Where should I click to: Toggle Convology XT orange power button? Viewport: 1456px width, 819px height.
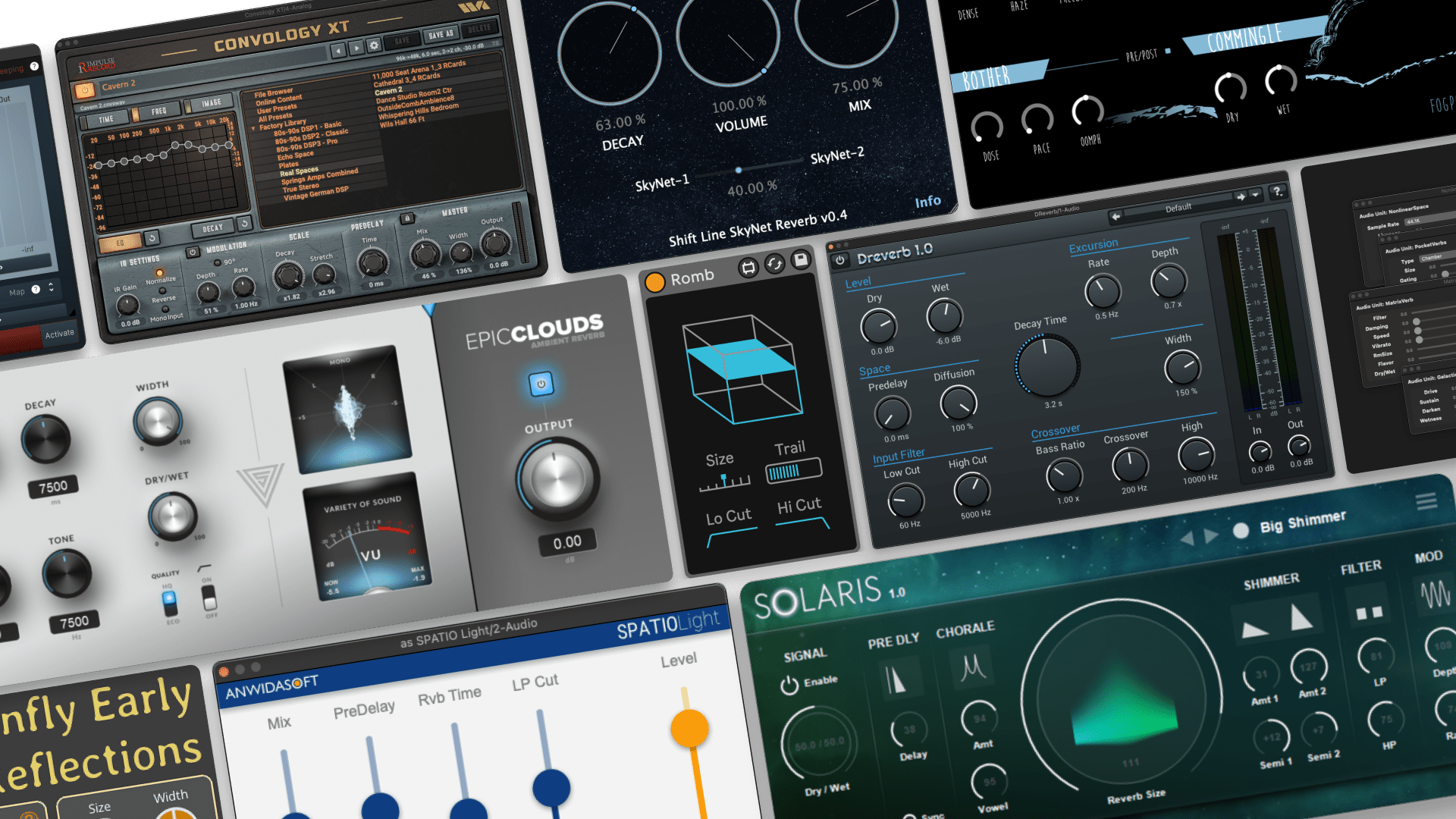[84, 90]
